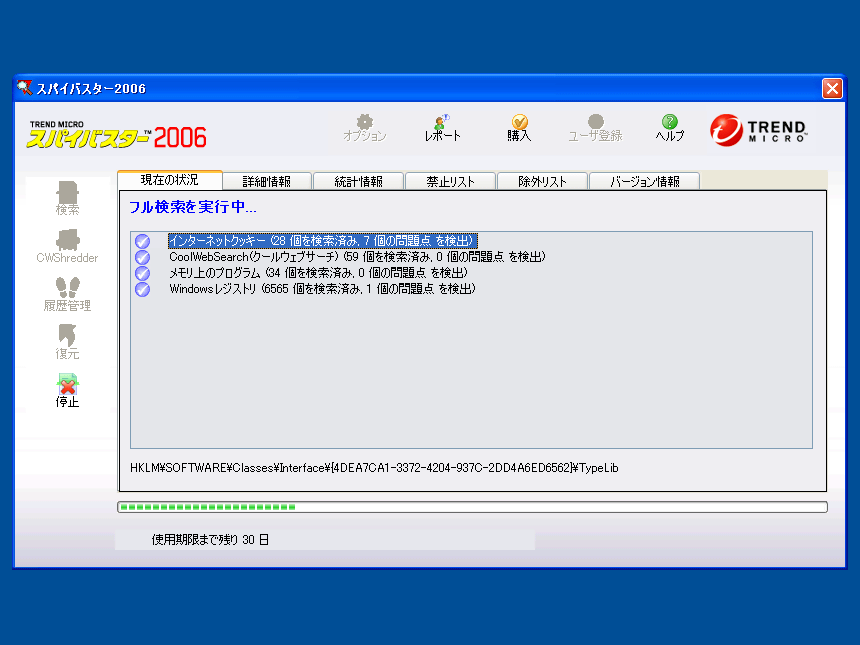
Task: Switch to the 現在の状況 tab
Action: [169, 180]
